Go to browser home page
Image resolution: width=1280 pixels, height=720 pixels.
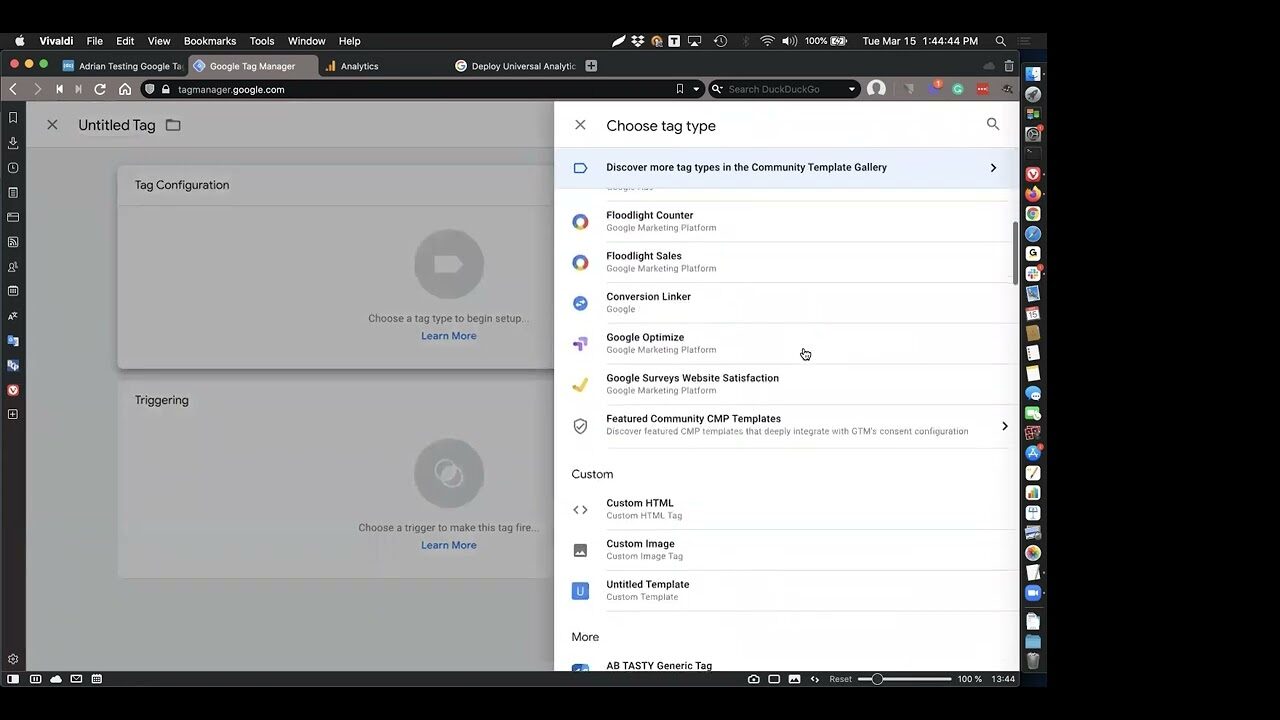click(125, 89)
